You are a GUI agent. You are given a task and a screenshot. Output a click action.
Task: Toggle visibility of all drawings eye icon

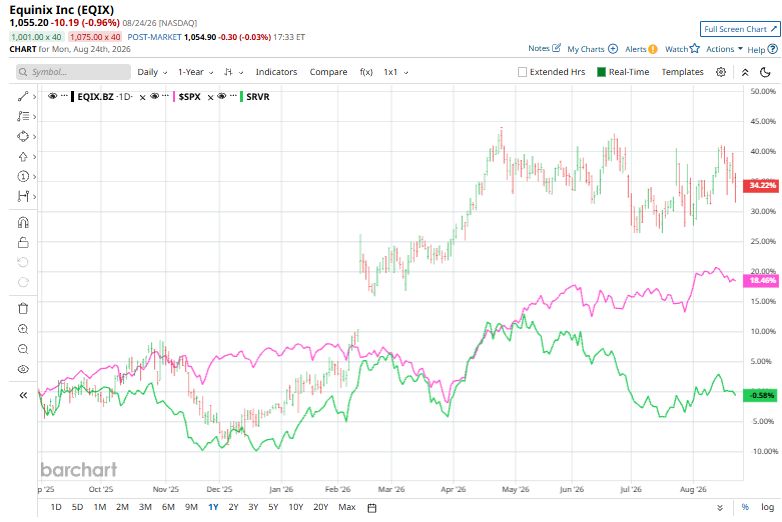23,369
